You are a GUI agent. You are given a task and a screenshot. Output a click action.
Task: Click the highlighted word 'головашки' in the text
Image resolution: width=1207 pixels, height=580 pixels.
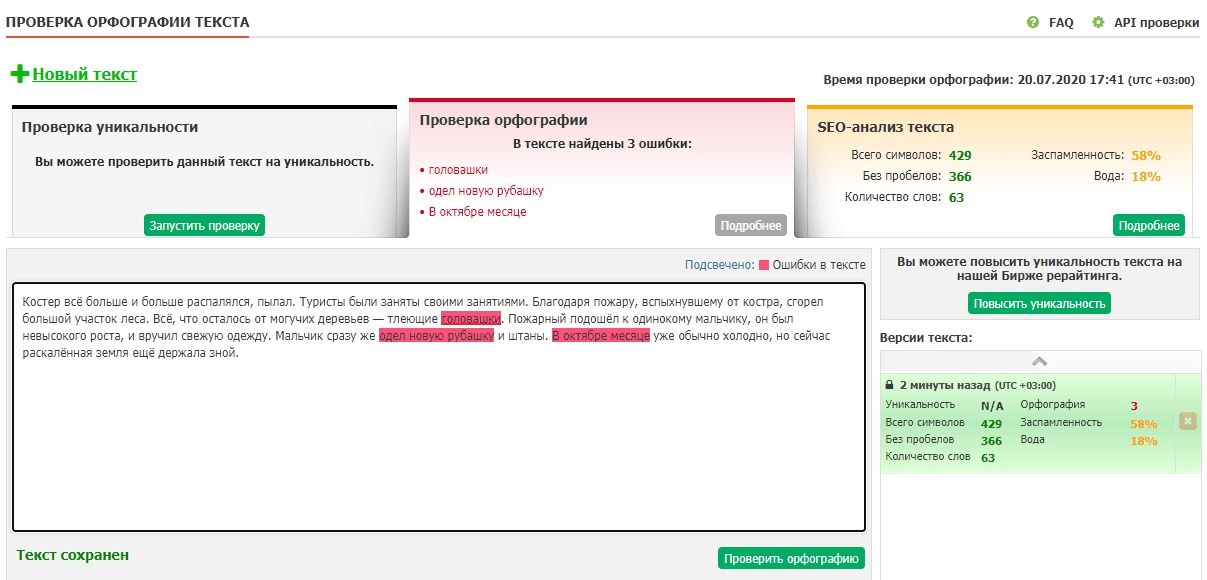click(x=471, y=318)
